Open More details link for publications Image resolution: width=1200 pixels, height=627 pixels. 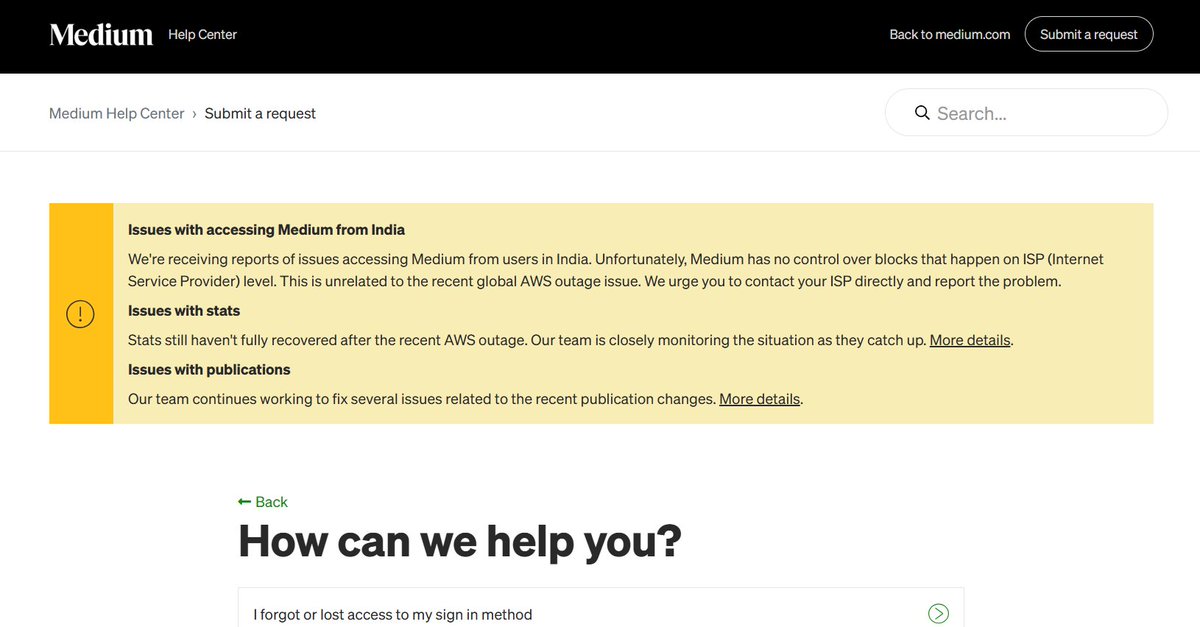tap(760, 399)
